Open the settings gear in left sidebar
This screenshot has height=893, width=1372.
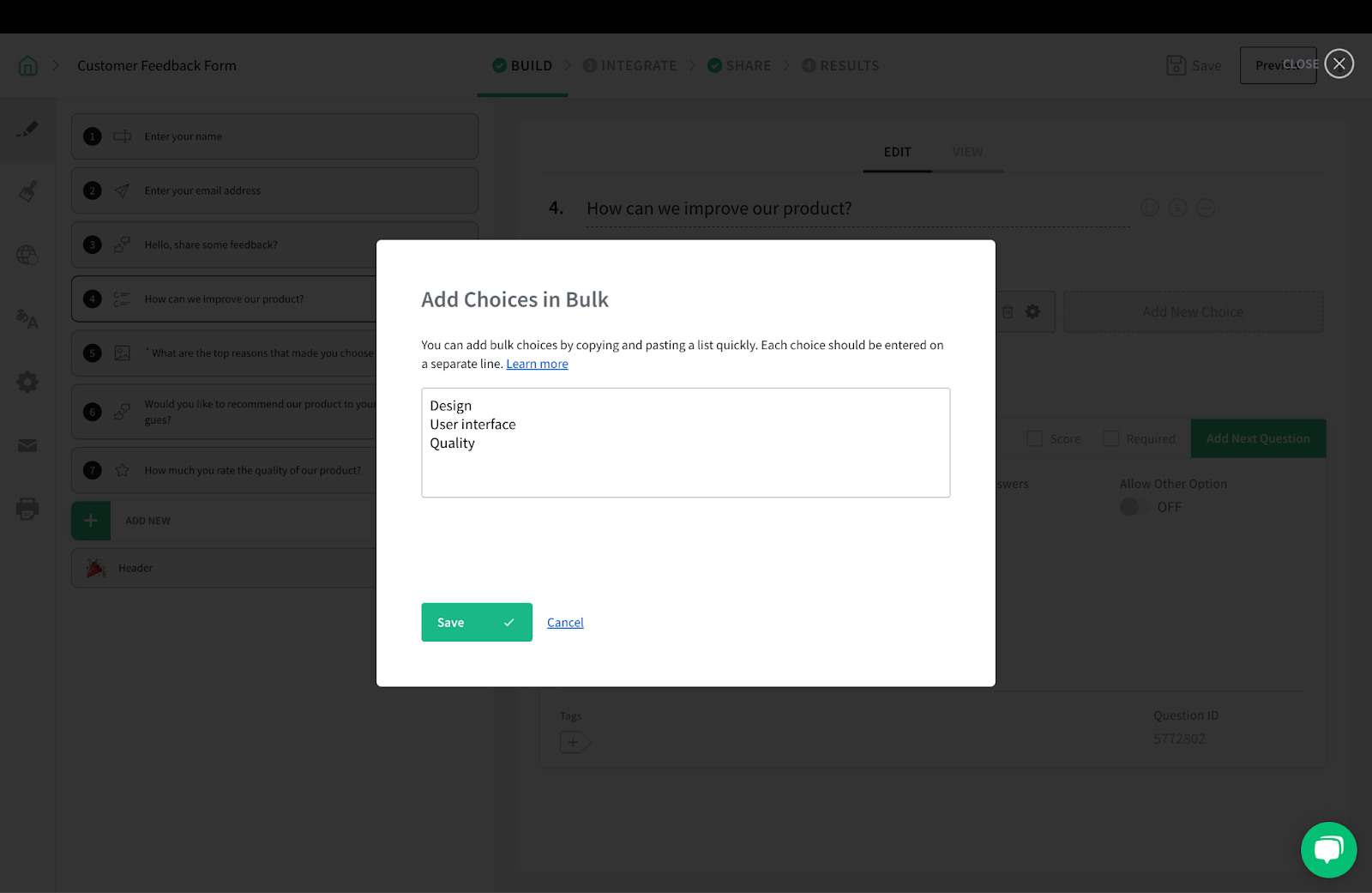coord(27,382)
